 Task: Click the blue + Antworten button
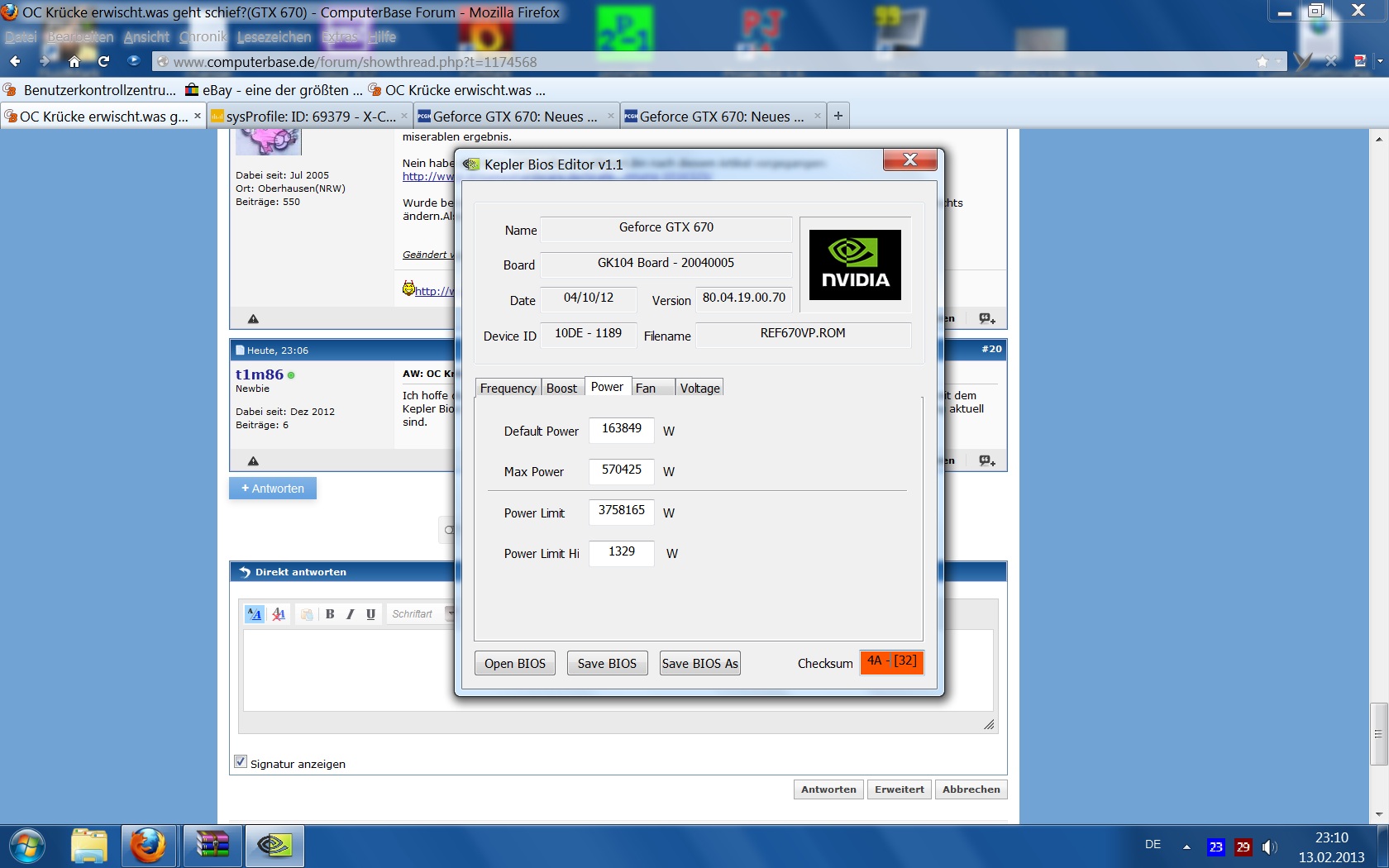point(273,489)
